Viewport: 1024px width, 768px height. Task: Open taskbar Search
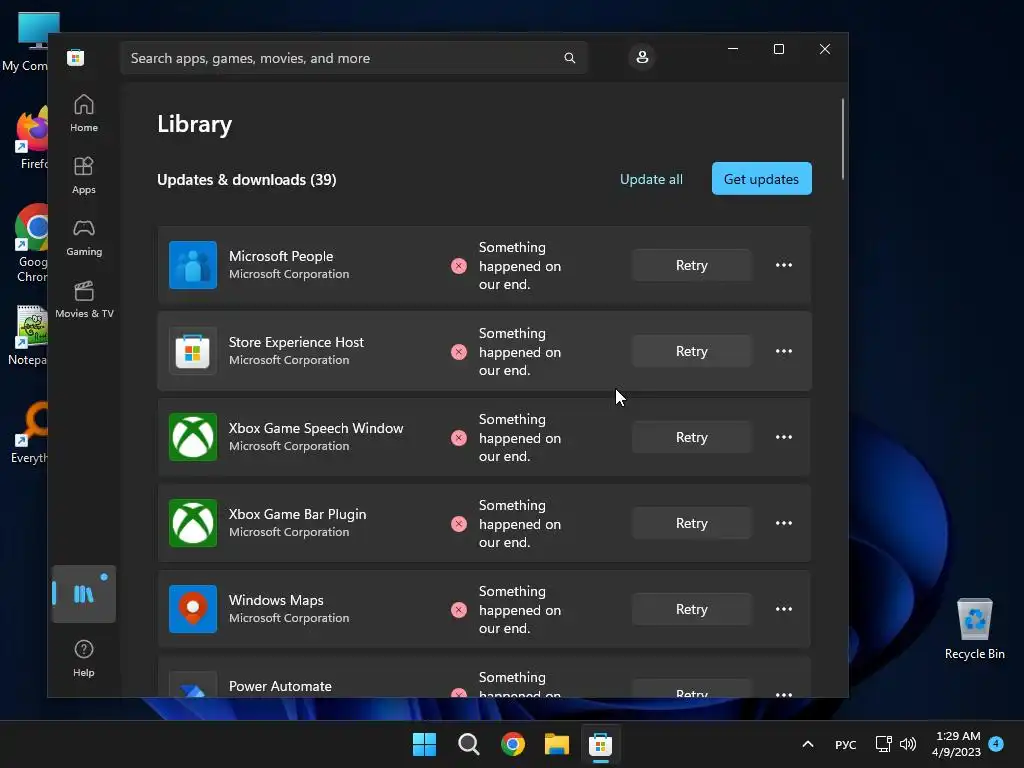click(469, 744)
